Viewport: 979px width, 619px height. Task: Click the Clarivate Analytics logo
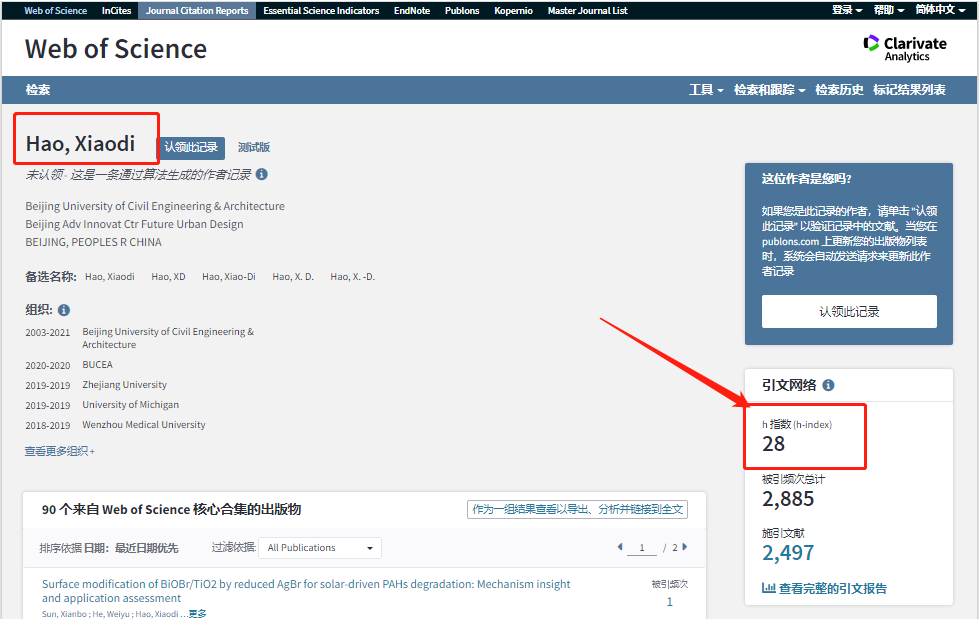click(905, 48)
